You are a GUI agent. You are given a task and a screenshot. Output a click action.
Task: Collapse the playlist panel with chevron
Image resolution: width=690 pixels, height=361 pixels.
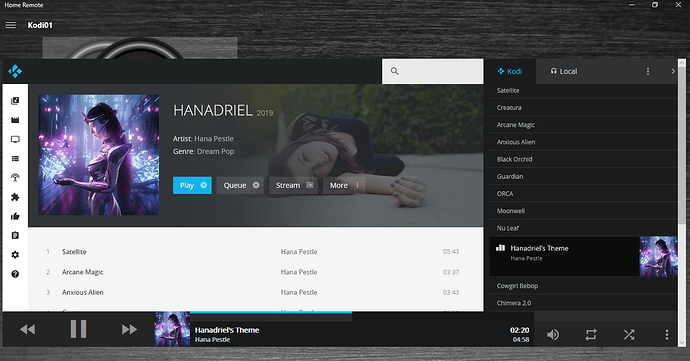tap(673, 71)
